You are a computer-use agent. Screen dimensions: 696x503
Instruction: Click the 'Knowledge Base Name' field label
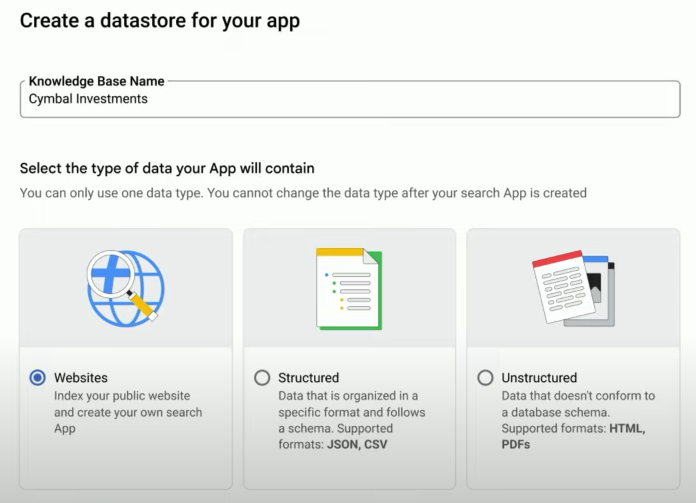click(x=96, y=81)
